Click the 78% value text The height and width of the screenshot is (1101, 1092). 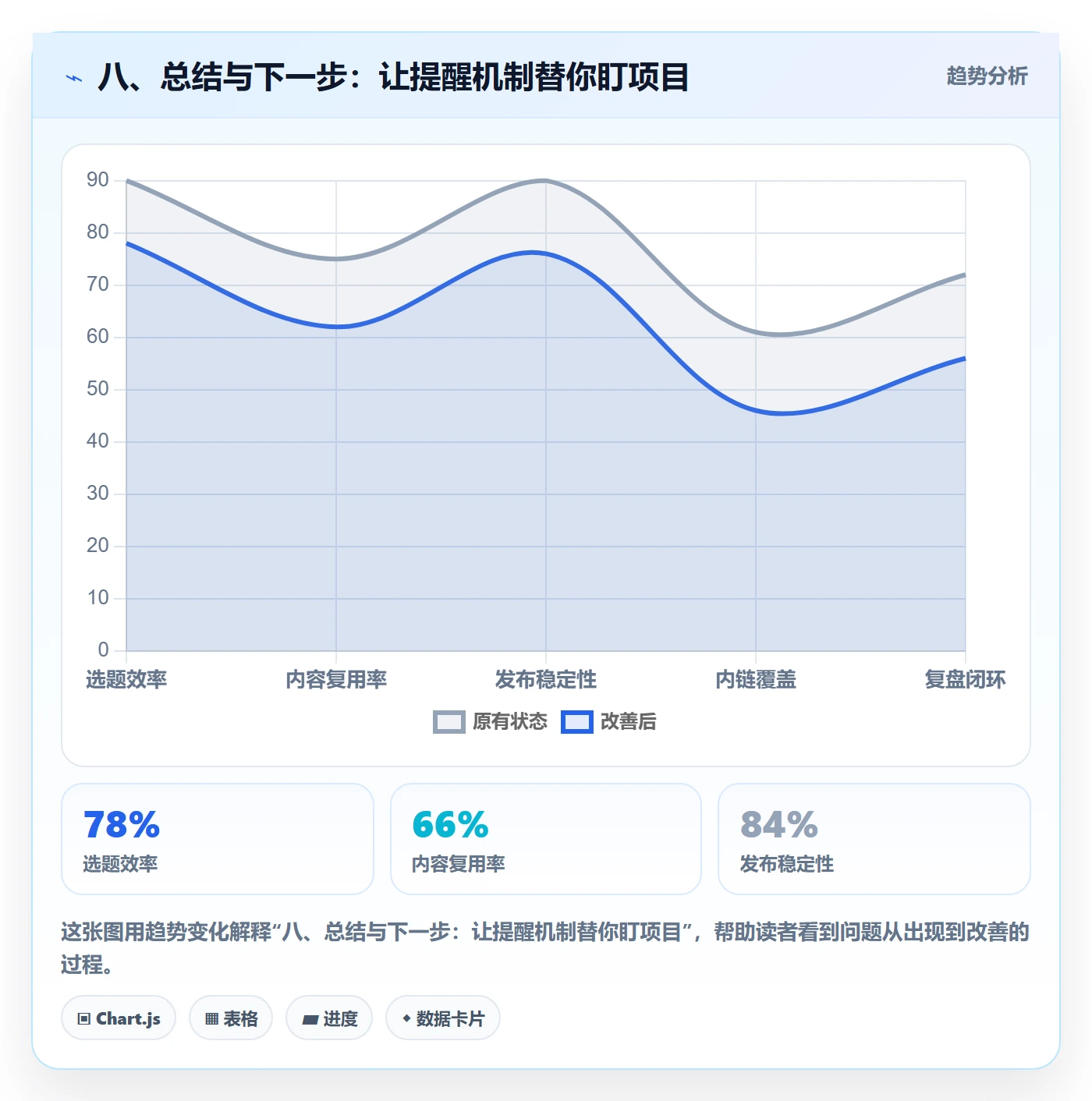122,825
